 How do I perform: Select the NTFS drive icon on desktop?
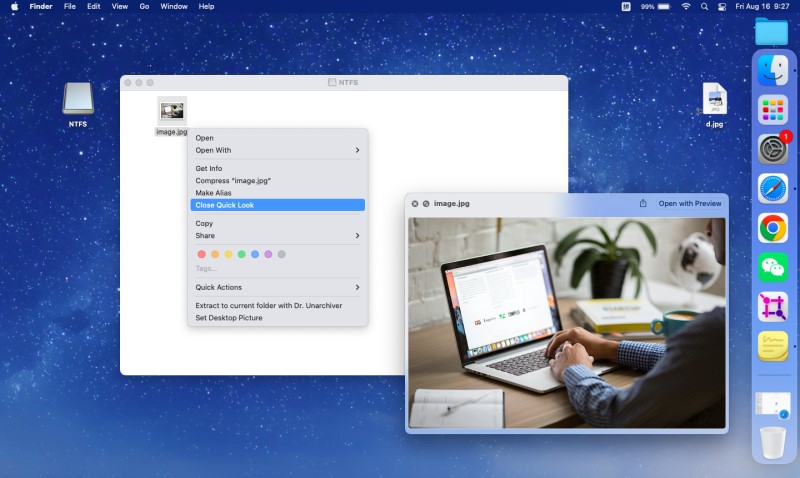pos(78,100)
